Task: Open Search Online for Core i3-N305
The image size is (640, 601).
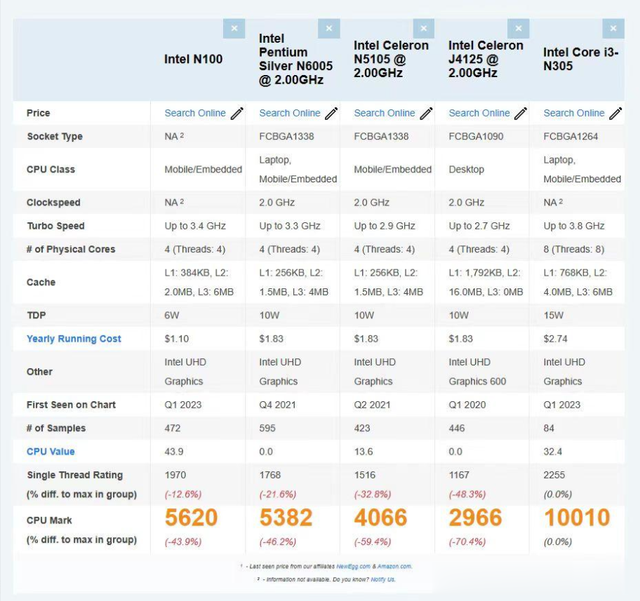Action: pos(574,113)
